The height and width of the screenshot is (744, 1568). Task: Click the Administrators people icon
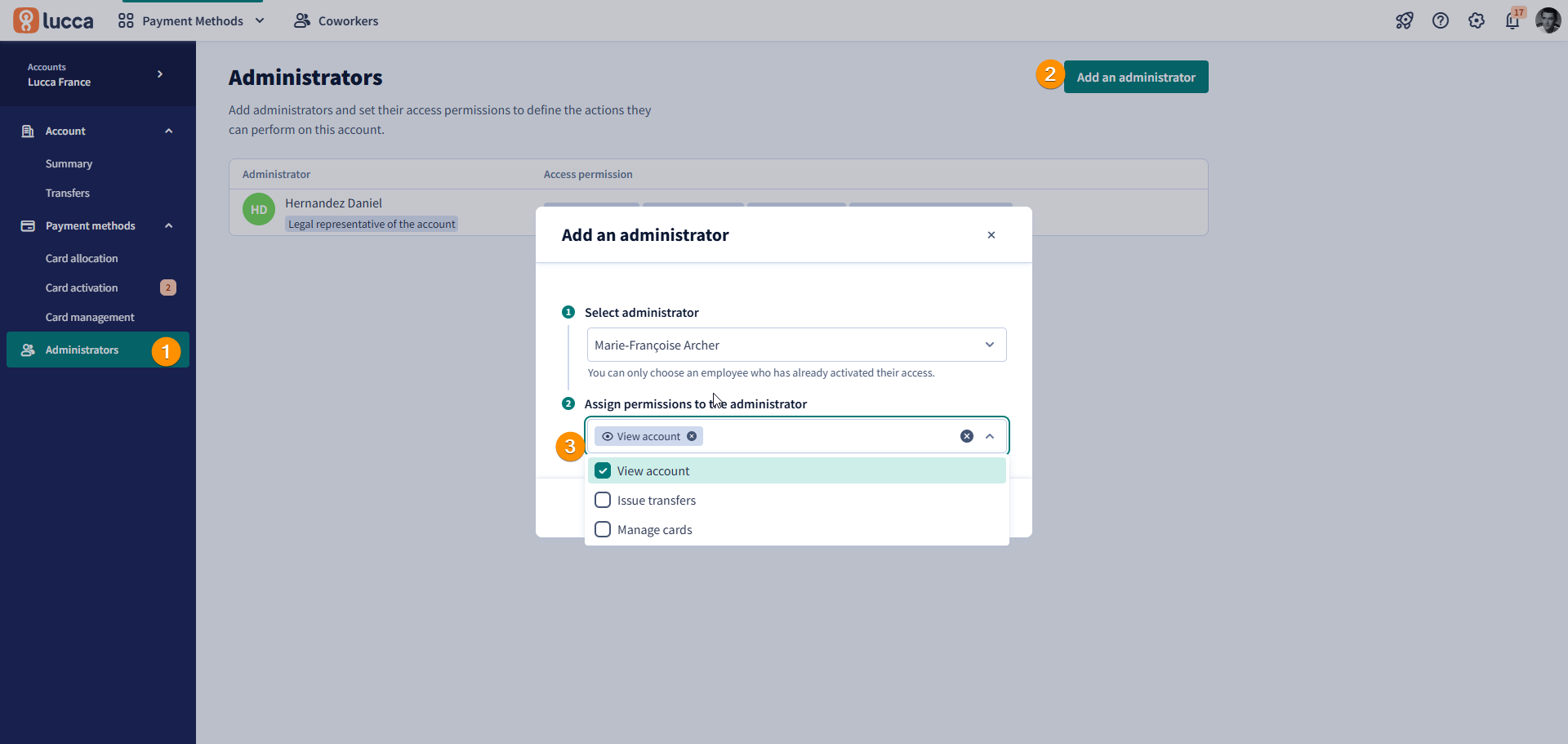tap(28, 350)
